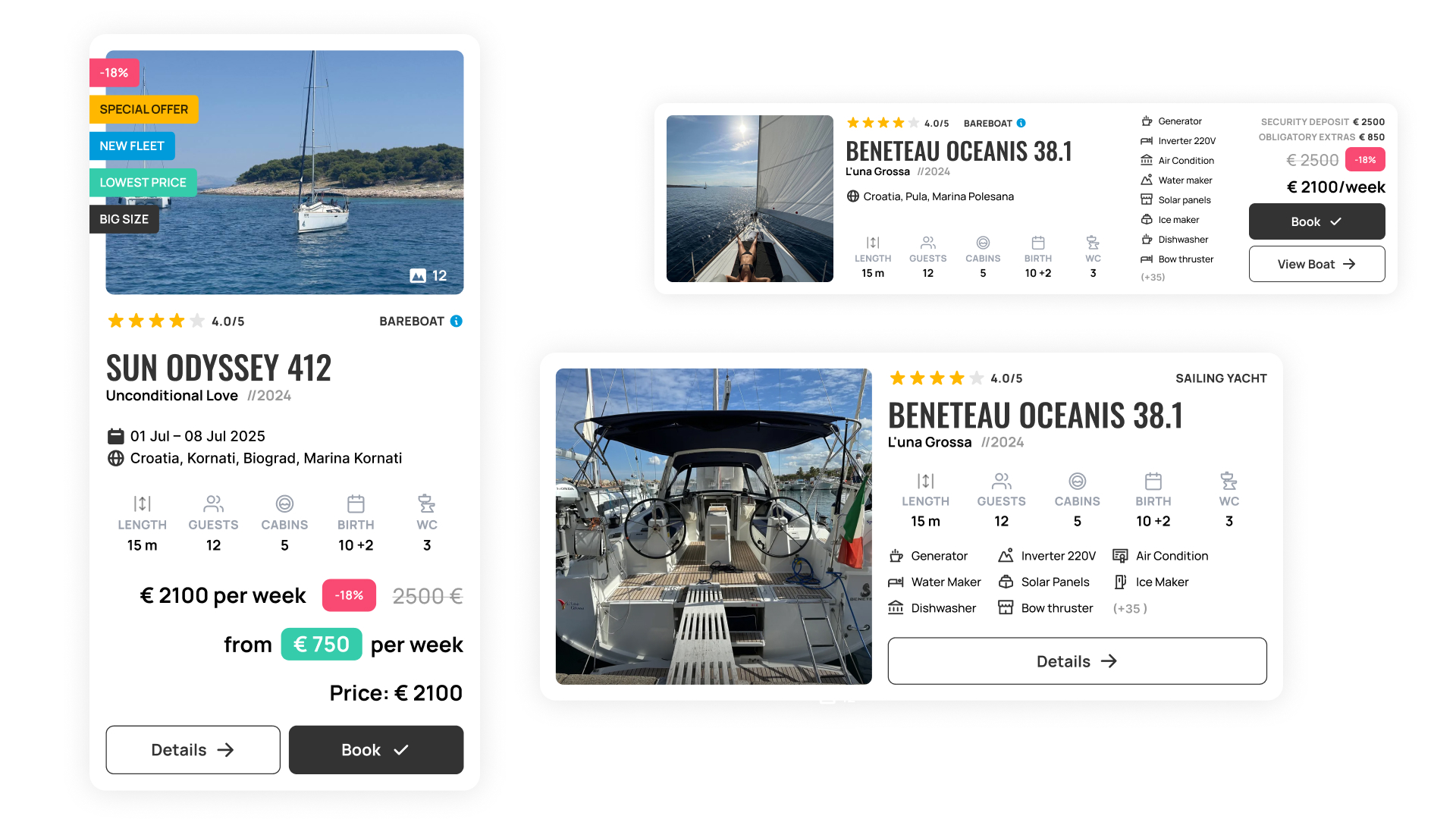Image resolution: width=1456 pixels, height=819 pixels.
Task: Expand the (+35) amenities on the Pula card
Action: coord(1153,278)
